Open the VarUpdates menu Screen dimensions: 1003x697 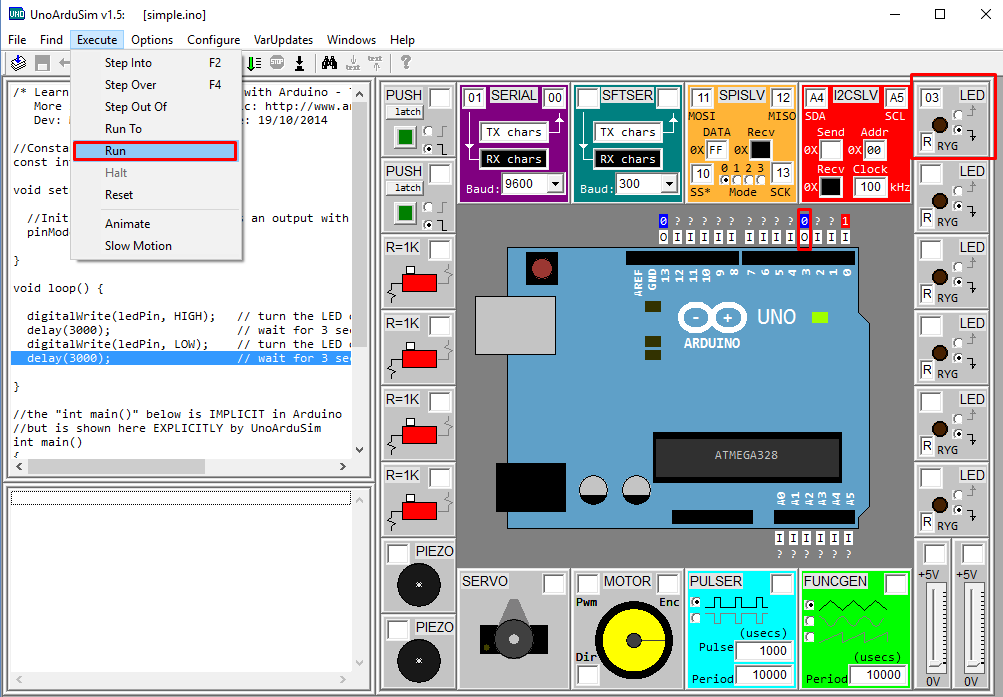click(x=283, y=40)
